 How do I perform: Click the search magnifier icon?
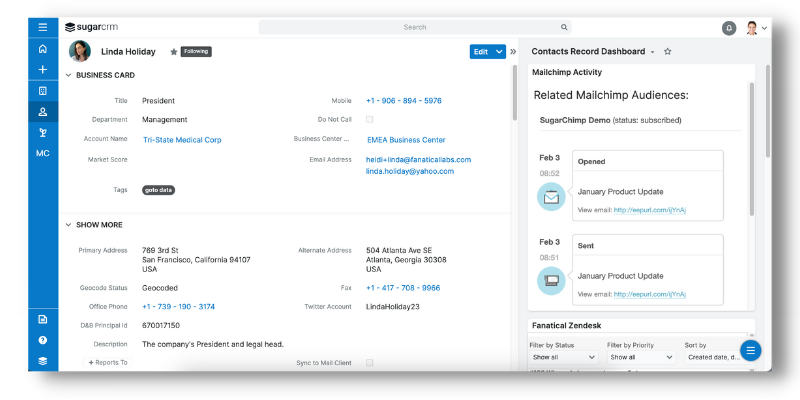pos(564,28)
